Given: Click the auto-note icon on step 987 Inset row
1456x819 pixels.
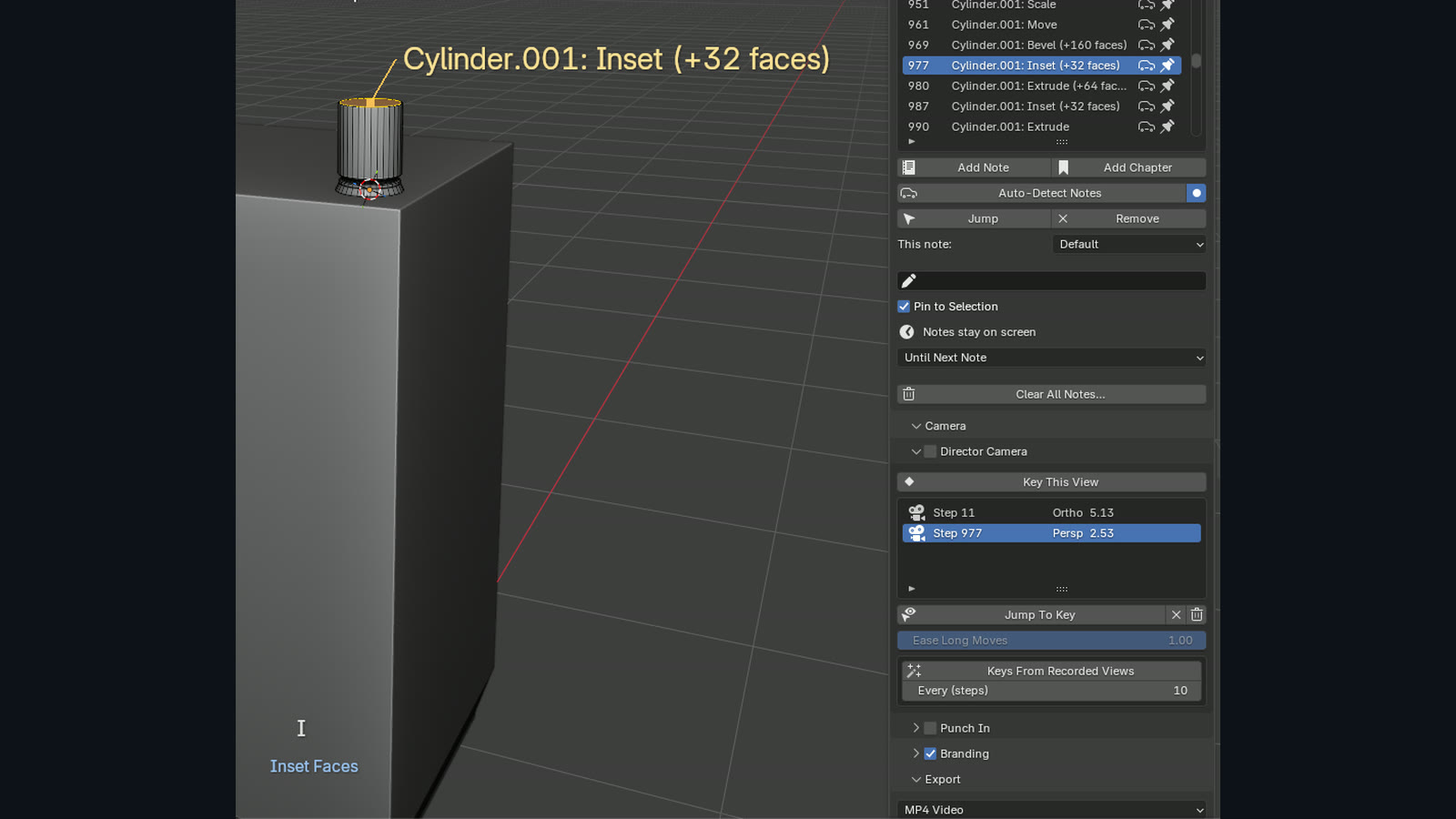Looking at the screenshot, I should pos(1147,106).
